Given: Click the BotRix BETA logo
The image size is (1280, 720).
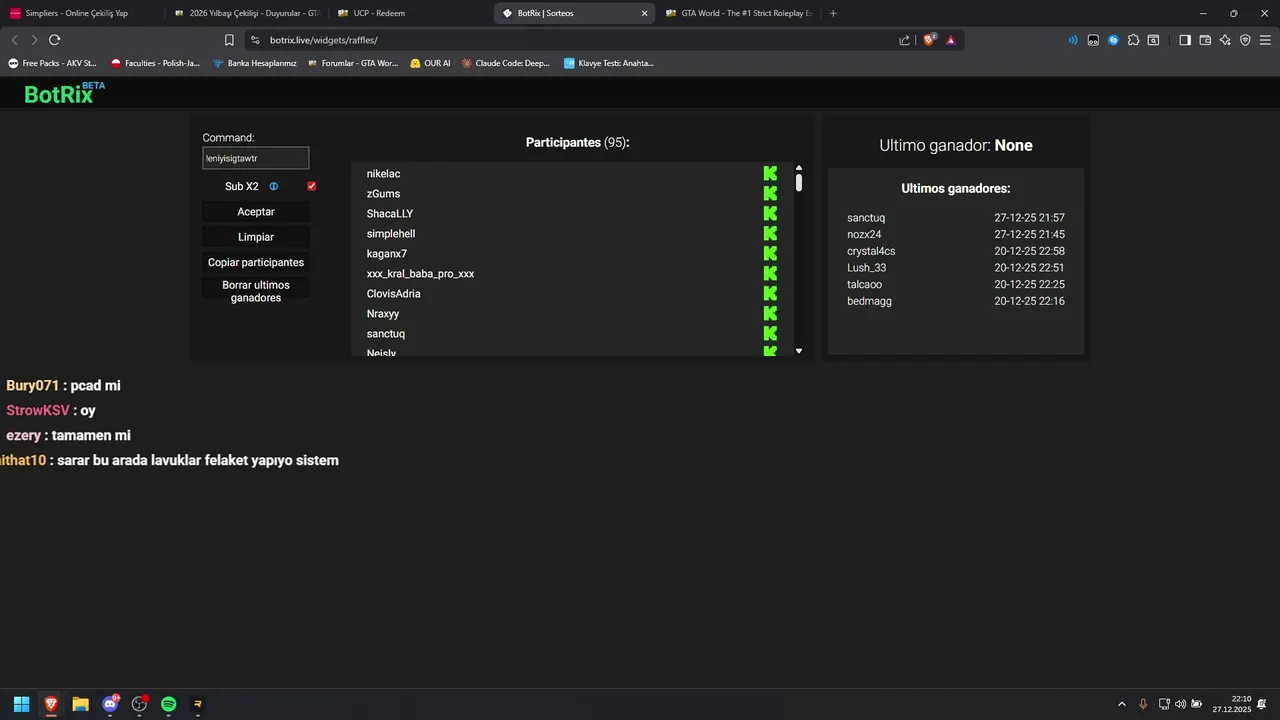Looking at the screenshot, I should (x=65, y=93).
